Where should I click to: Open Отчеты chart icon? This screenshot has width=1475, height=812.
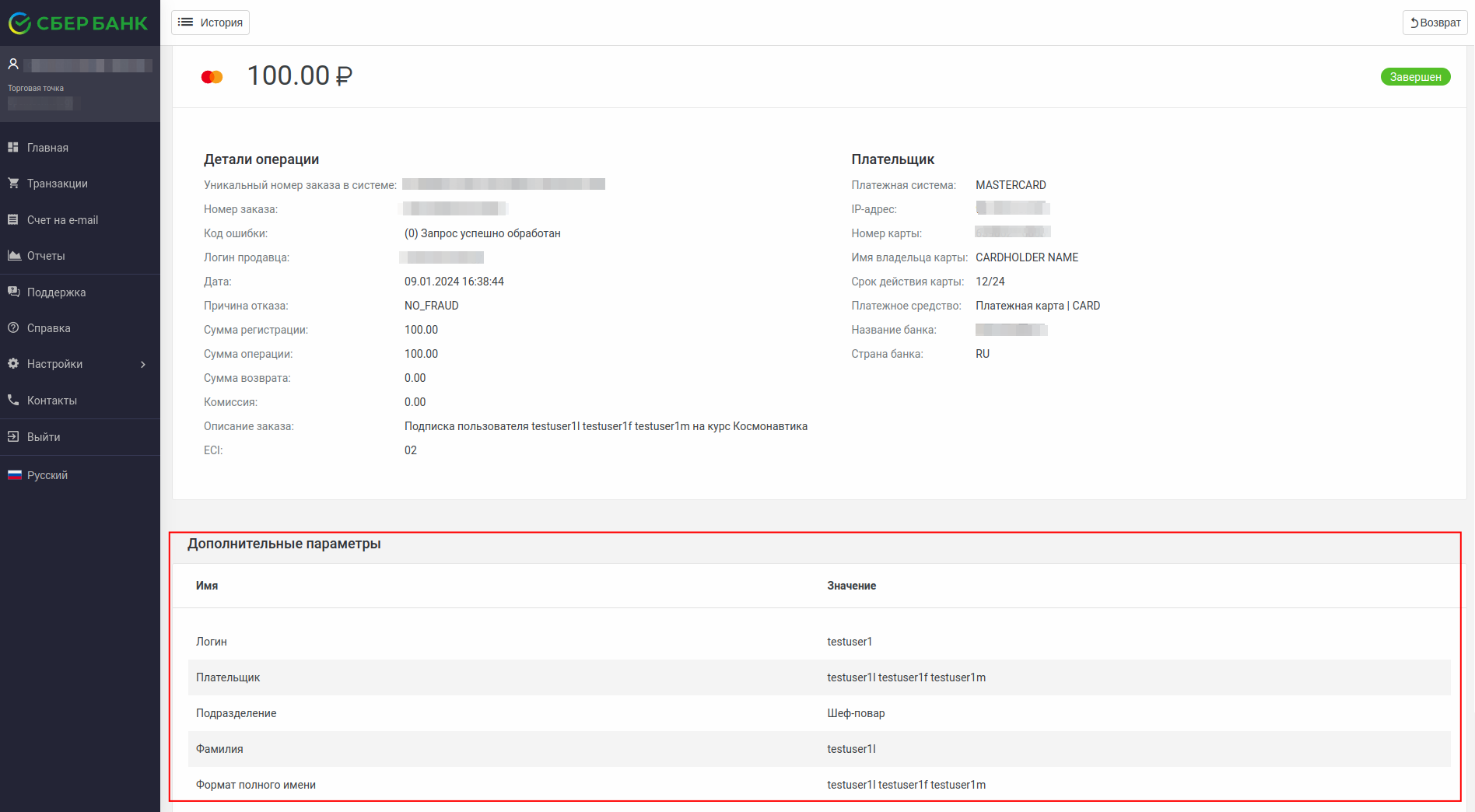click(x=13, y=255)
